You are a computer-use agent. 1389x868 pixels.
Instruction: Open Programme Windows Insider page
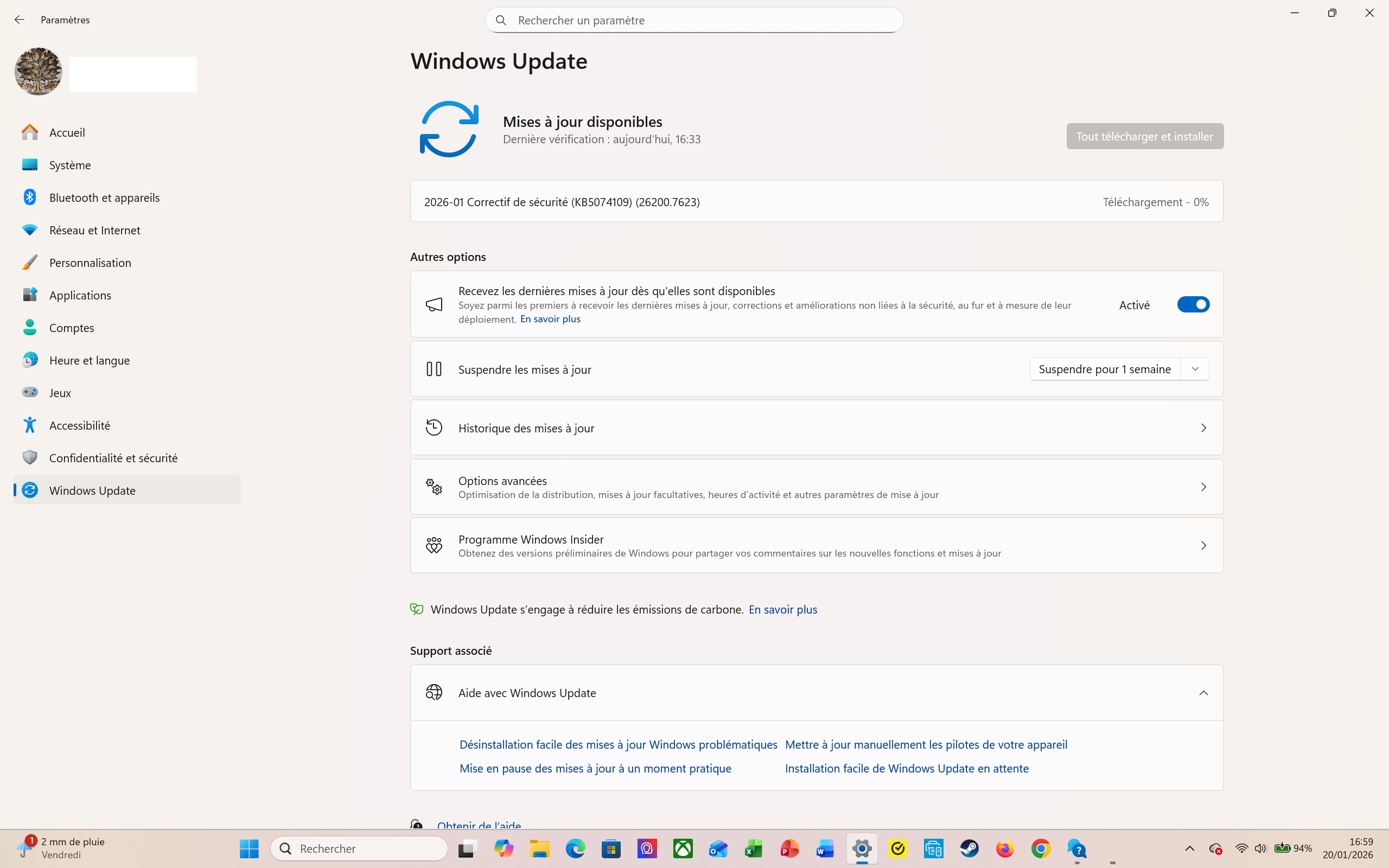click(x=817, y=545)
